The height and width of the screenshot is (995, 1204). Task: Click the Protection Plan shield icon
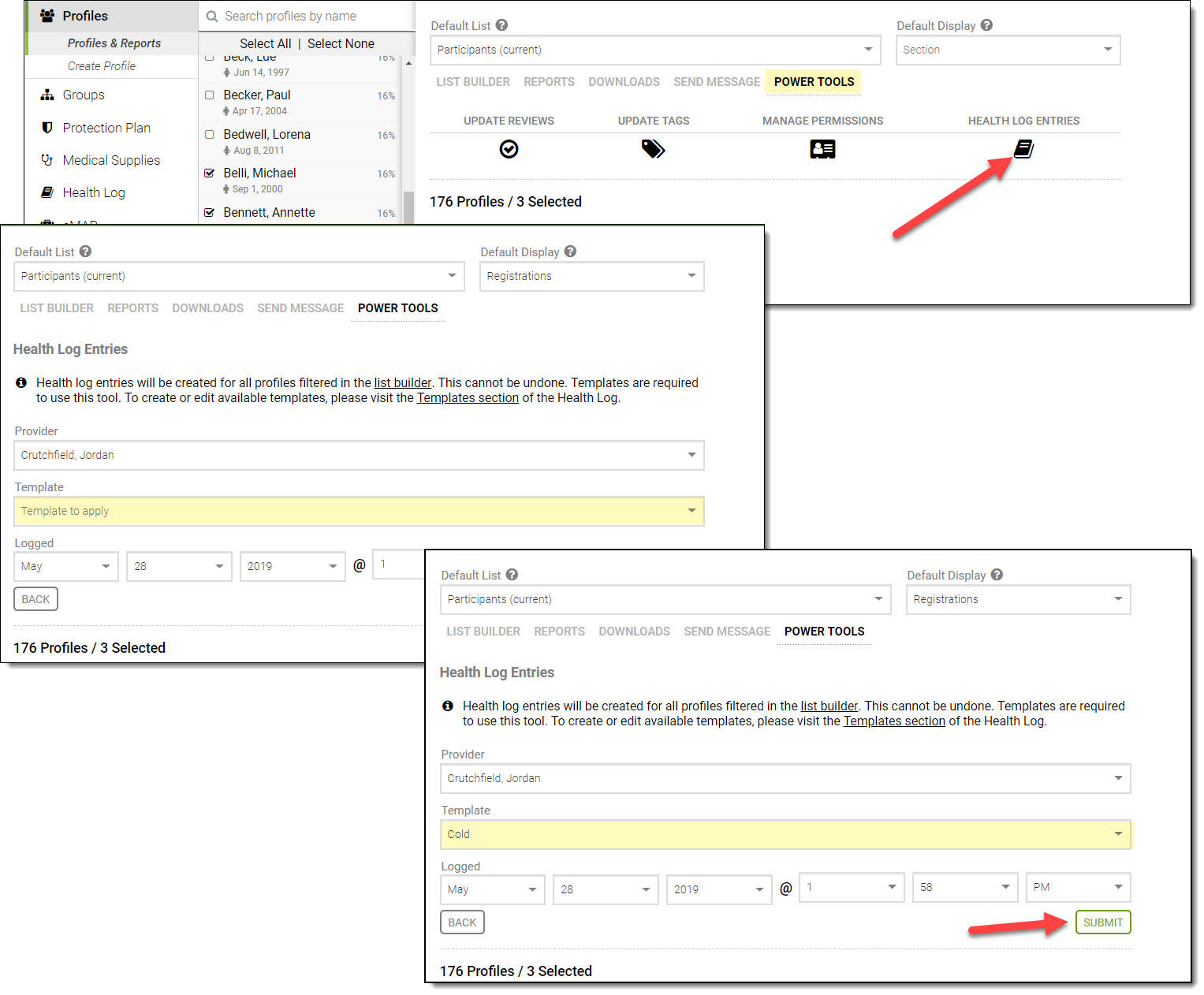[x=47, y=128]
